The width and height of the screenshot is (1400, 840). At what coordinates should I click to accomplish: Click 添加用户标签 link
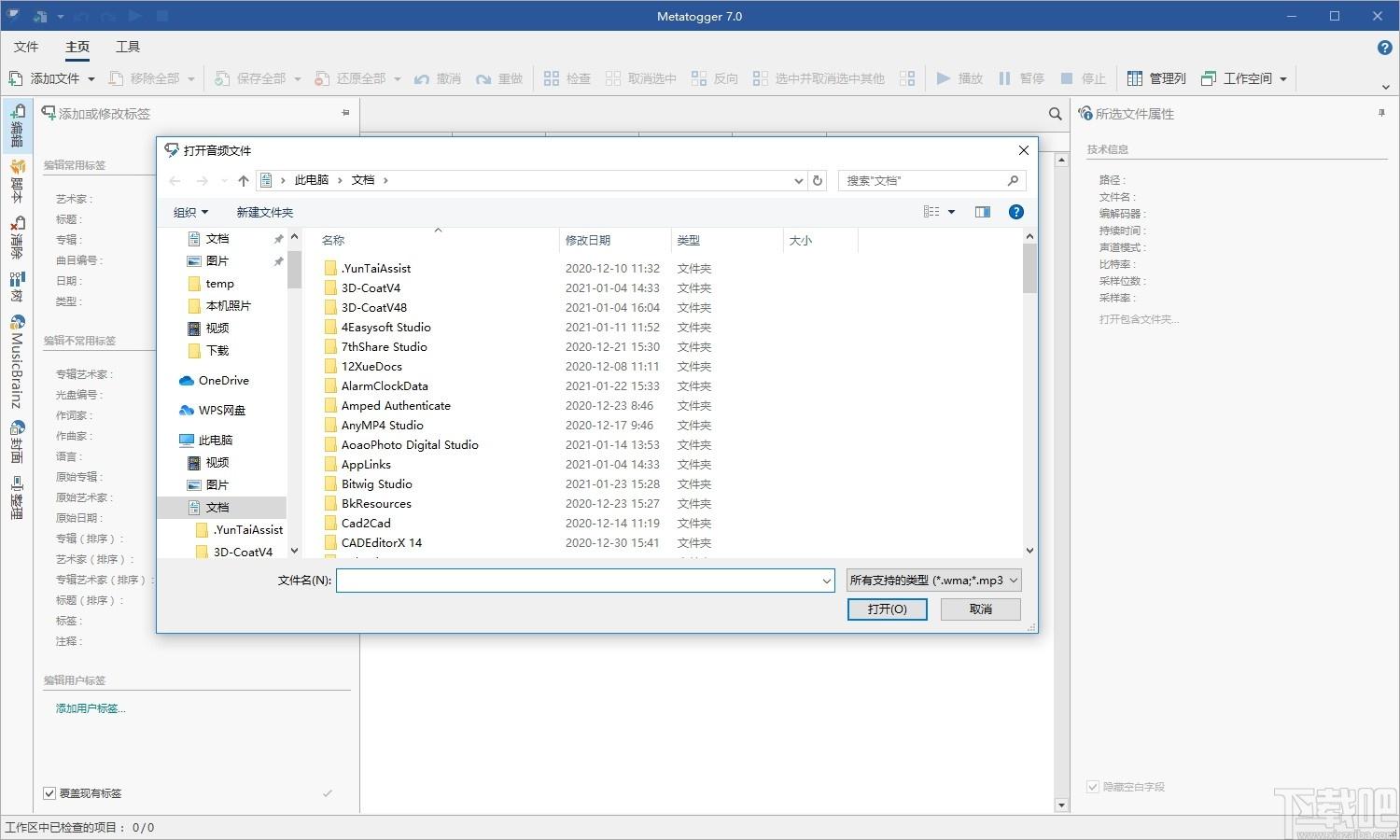coord(91,708)
